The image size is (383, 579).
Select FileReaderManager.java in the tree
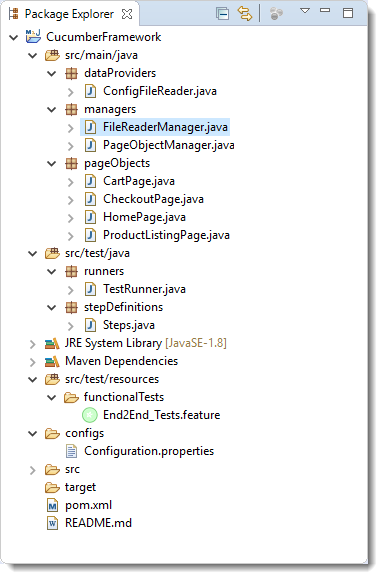(165, 127)
